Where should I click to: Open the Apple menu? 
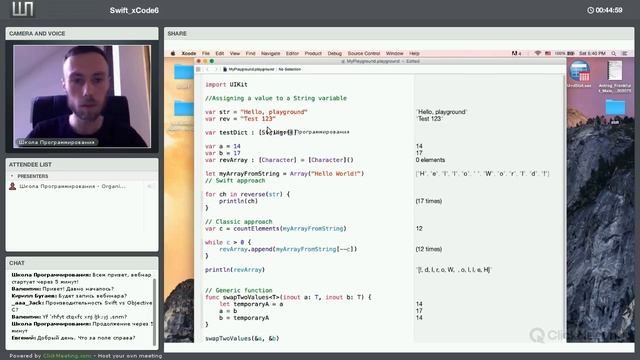pyautogui.click(x=173, y=53)
